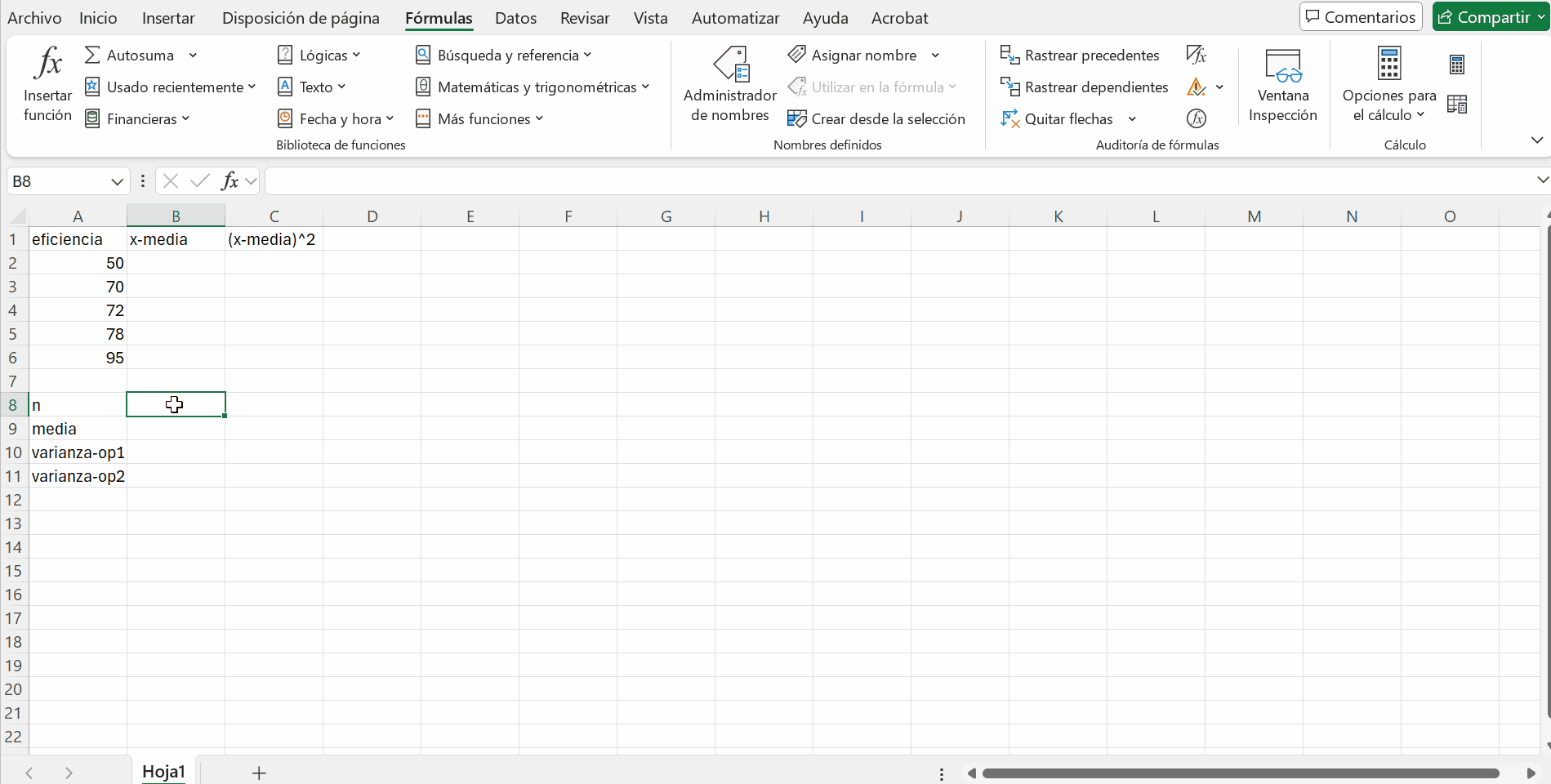Click the Comentarios button
1551x784 pixels.
pos(1361,17)
